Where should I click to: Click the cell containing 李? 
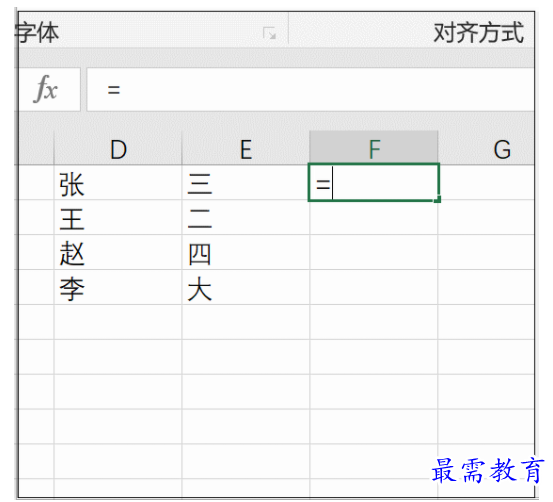pos(118,287)
